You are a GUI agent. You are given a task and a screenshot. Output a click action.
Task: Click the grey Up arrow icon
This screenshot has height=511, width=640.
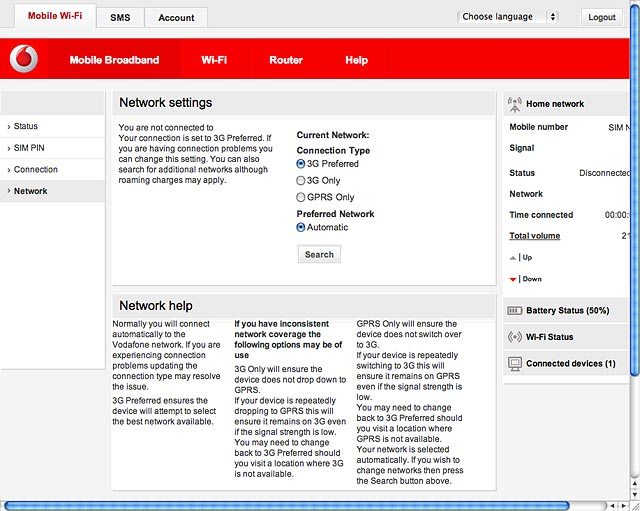pyautogui.click(x=513, y=258)
